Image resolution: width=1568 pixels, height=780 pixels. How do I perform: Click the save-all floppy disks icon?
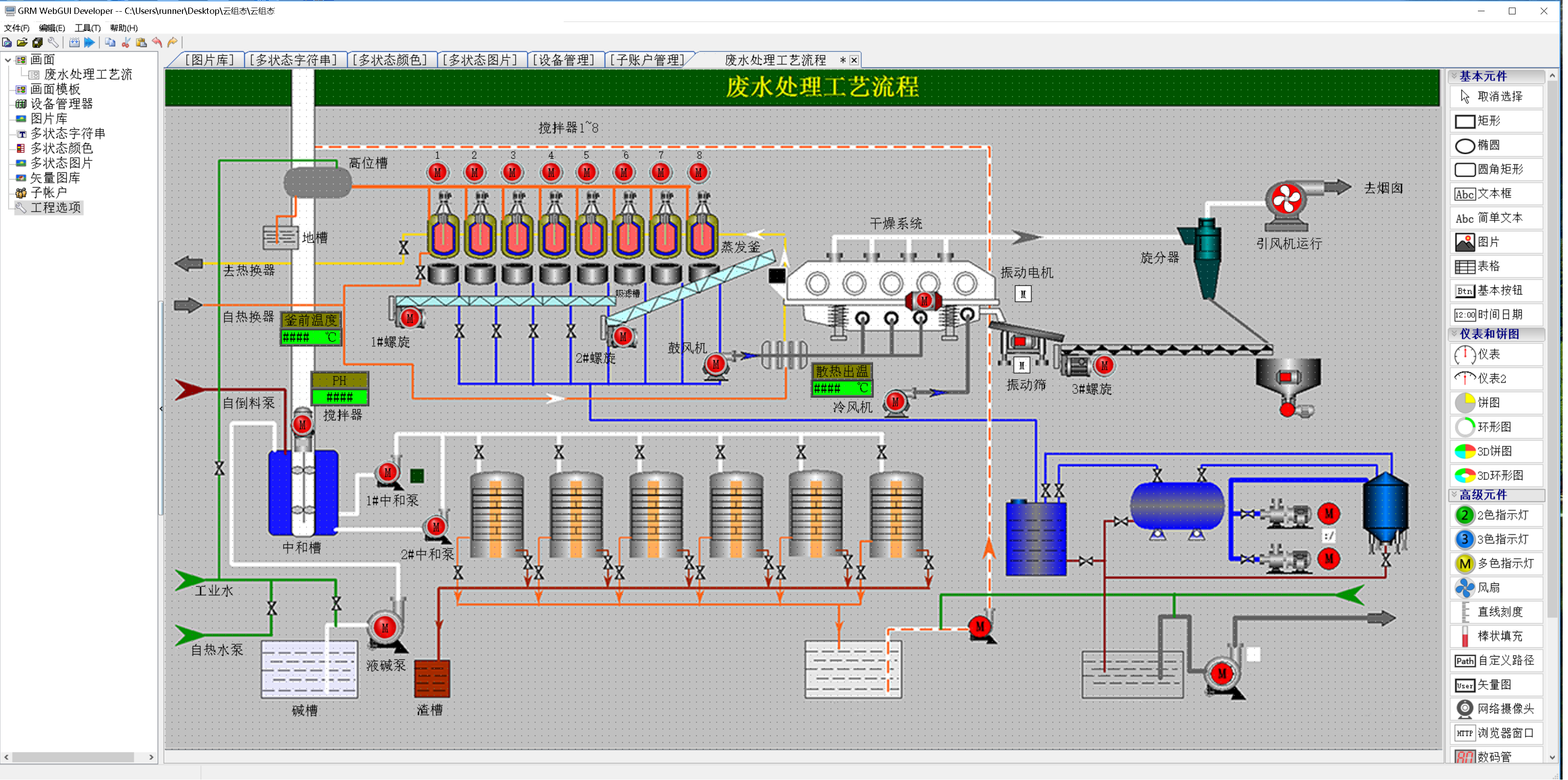point(38,43)
